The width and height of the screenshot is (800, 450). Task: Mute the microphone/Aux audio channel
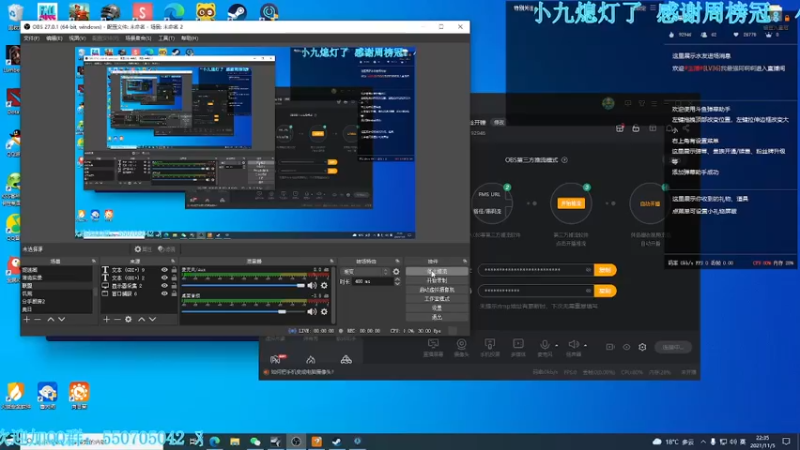[312, 286]
